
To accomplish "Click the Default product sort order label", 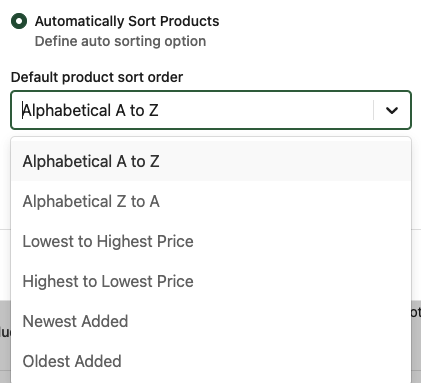I will click(97, 77).
